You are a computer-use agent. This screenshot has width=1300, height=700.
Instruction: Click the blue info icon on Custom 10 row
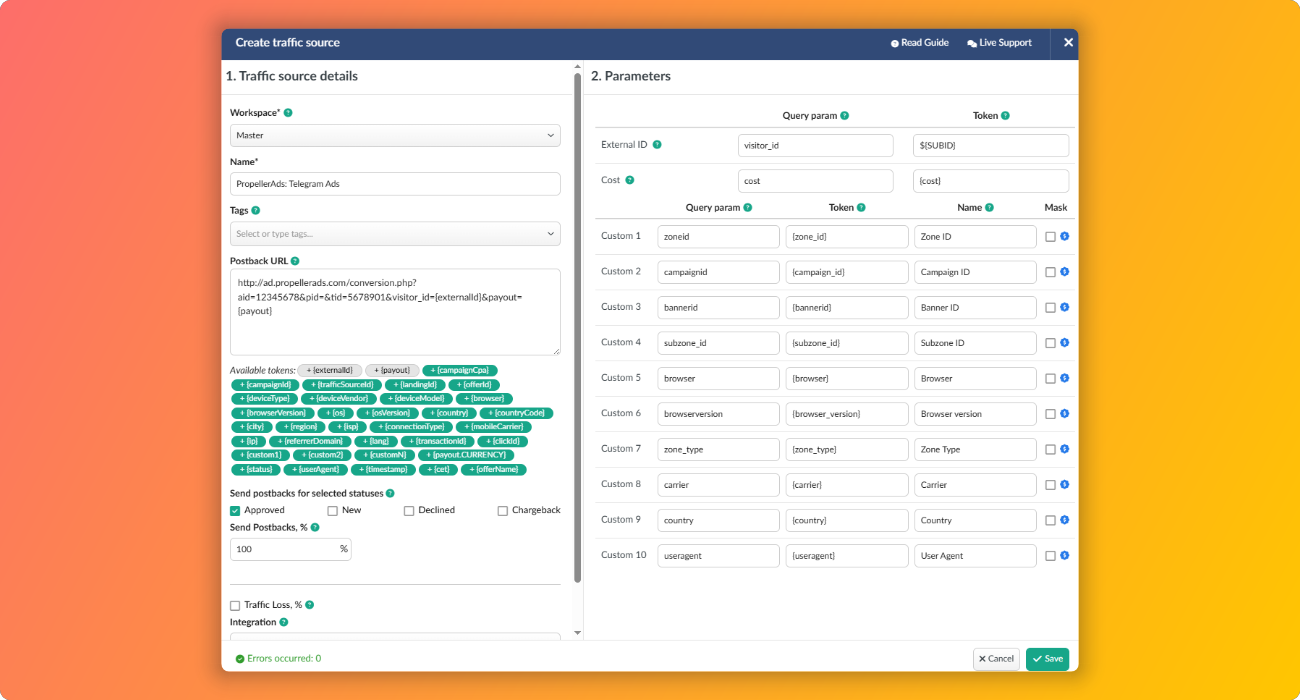tap(1064, 555)
